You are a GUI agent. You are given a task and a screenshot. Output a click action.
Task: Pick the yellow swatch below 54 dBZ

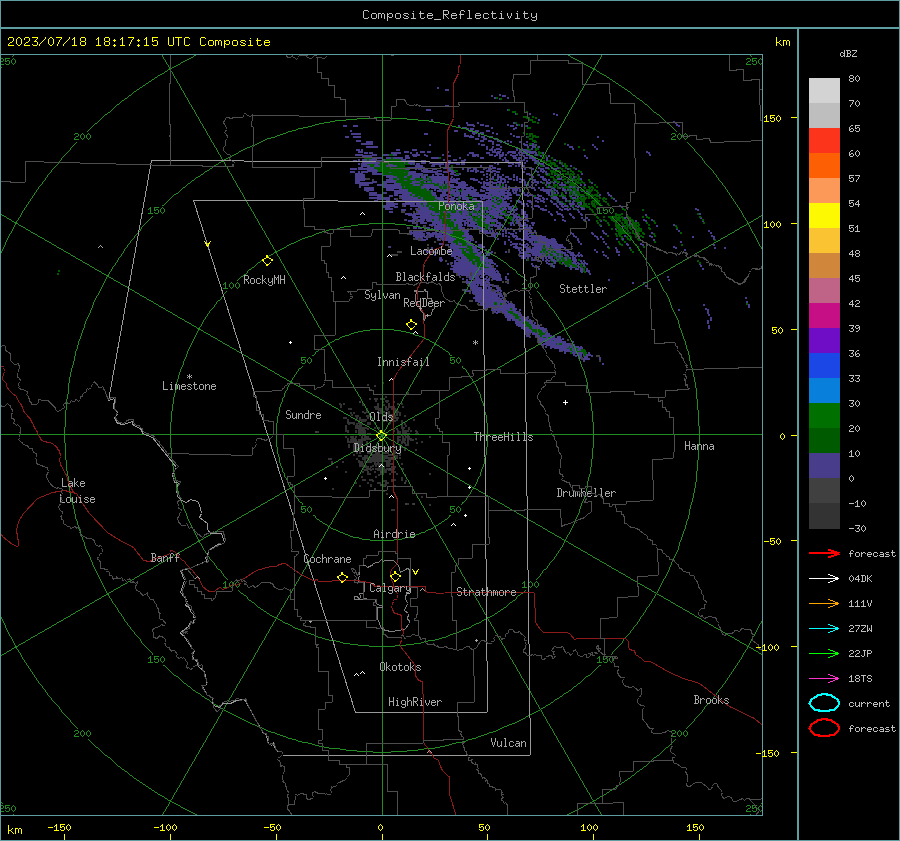coord(824,216)
